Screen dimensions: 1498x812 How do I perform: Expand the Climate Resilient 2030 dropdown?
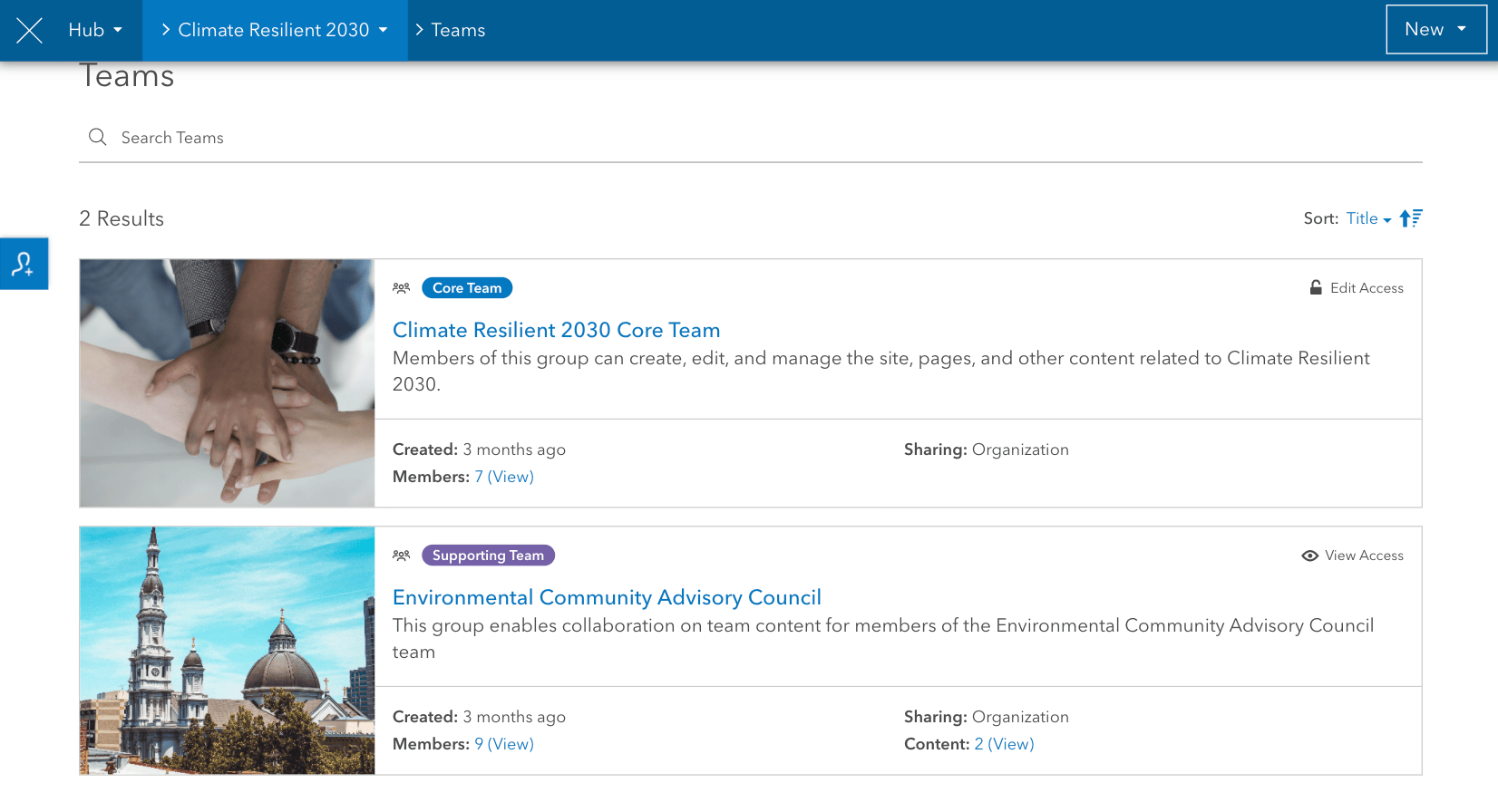coord(275,31)
